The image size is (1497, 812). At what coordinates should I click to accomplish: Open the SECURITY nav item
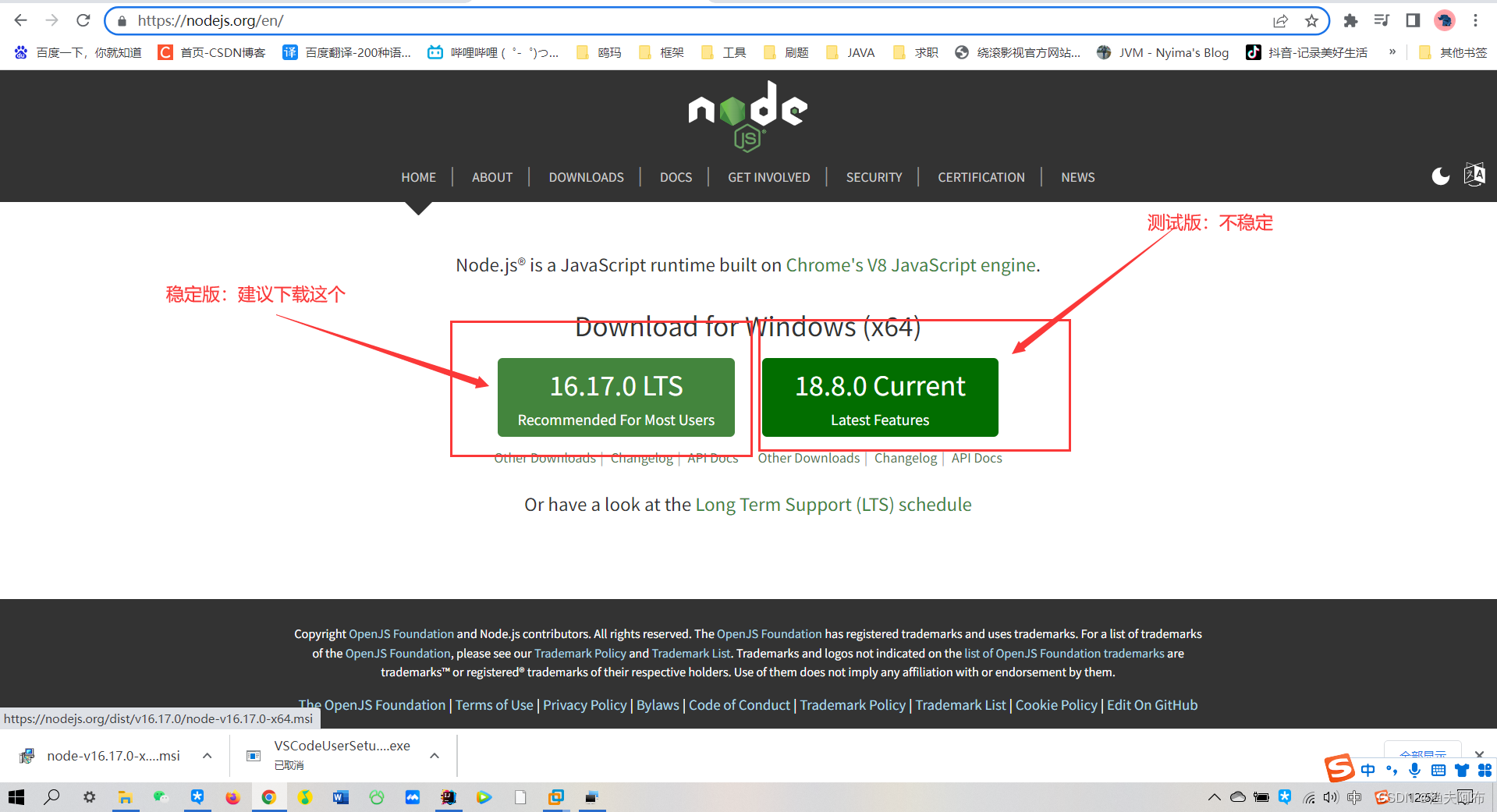point(874,177)
